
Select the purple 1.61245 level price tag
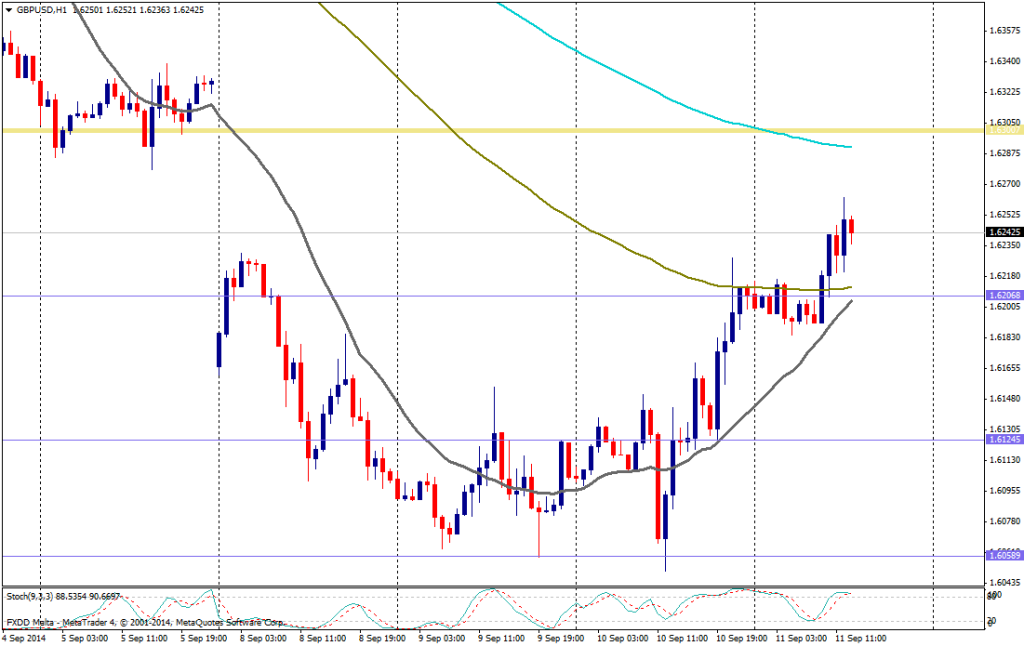click(x=1003, y=440)
